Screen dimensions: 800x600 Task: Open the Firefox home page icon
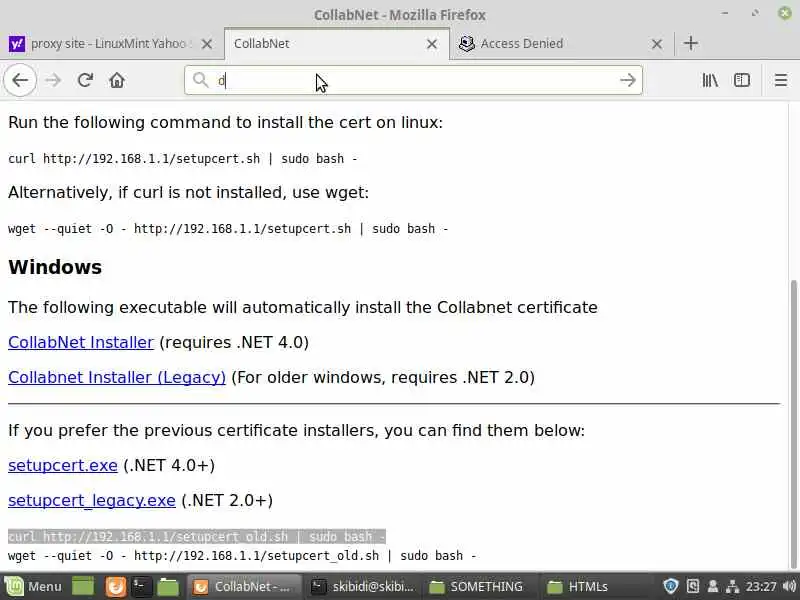click(117, 80)
